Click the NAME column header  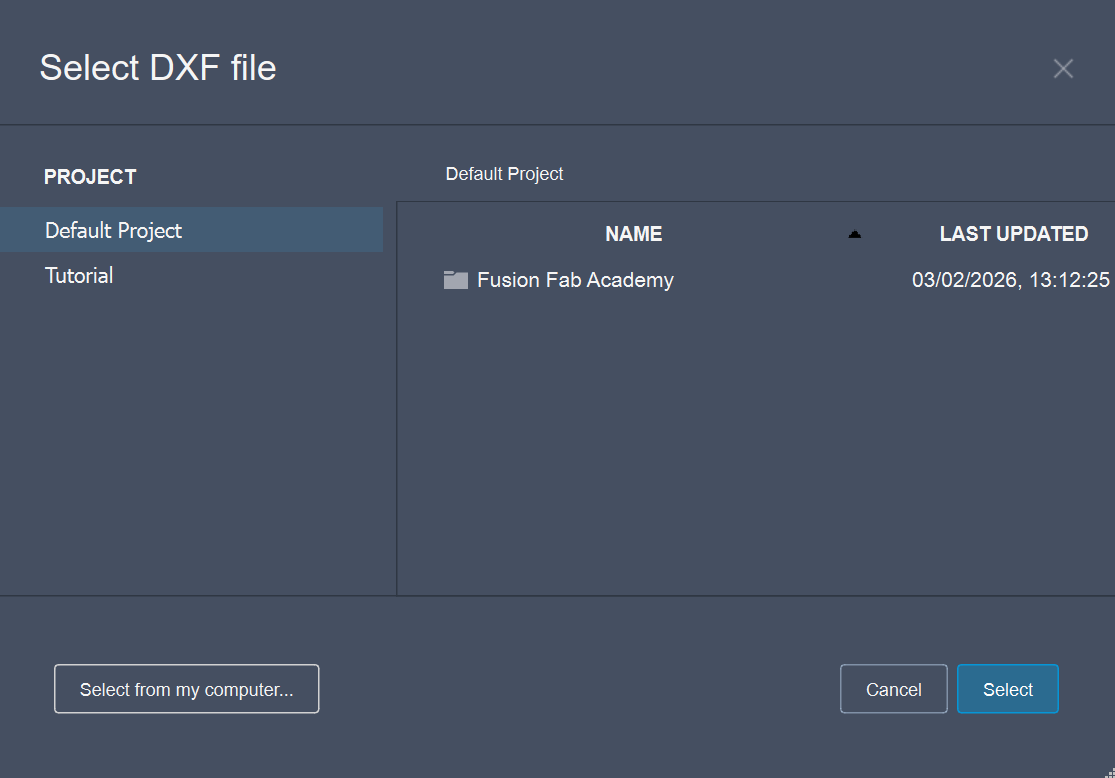(633, 233)
